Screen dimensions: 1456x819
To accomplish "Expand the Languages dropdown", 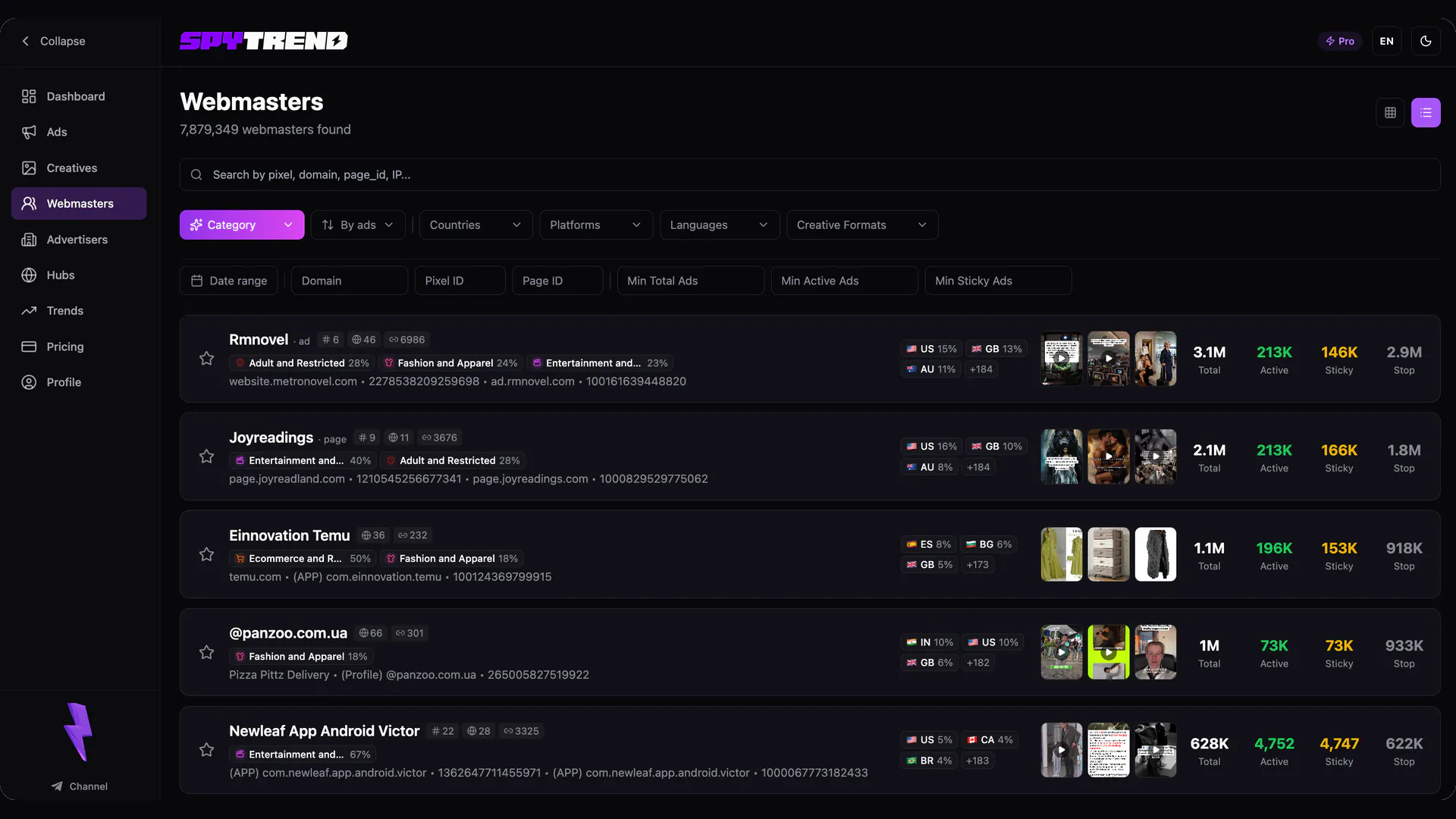I will click(x=720, y=224).
